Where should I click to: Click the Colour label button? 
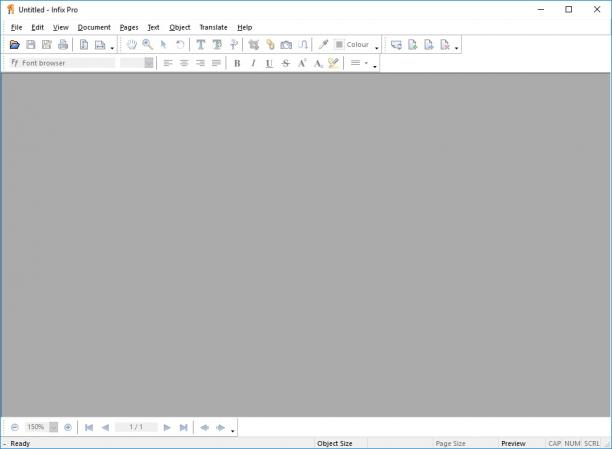pyautogui.click(x=358, y=45)
